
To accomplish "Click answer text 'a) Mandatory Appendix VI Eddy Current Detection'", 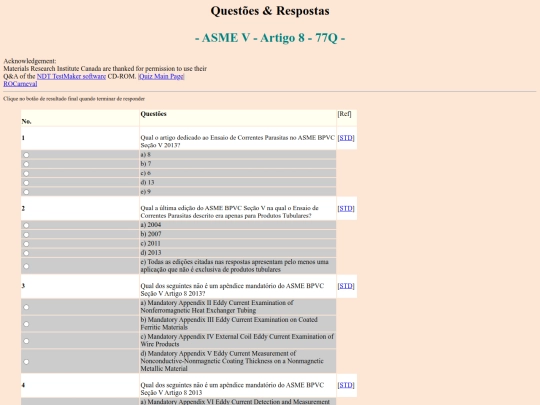I will (235, 402).
